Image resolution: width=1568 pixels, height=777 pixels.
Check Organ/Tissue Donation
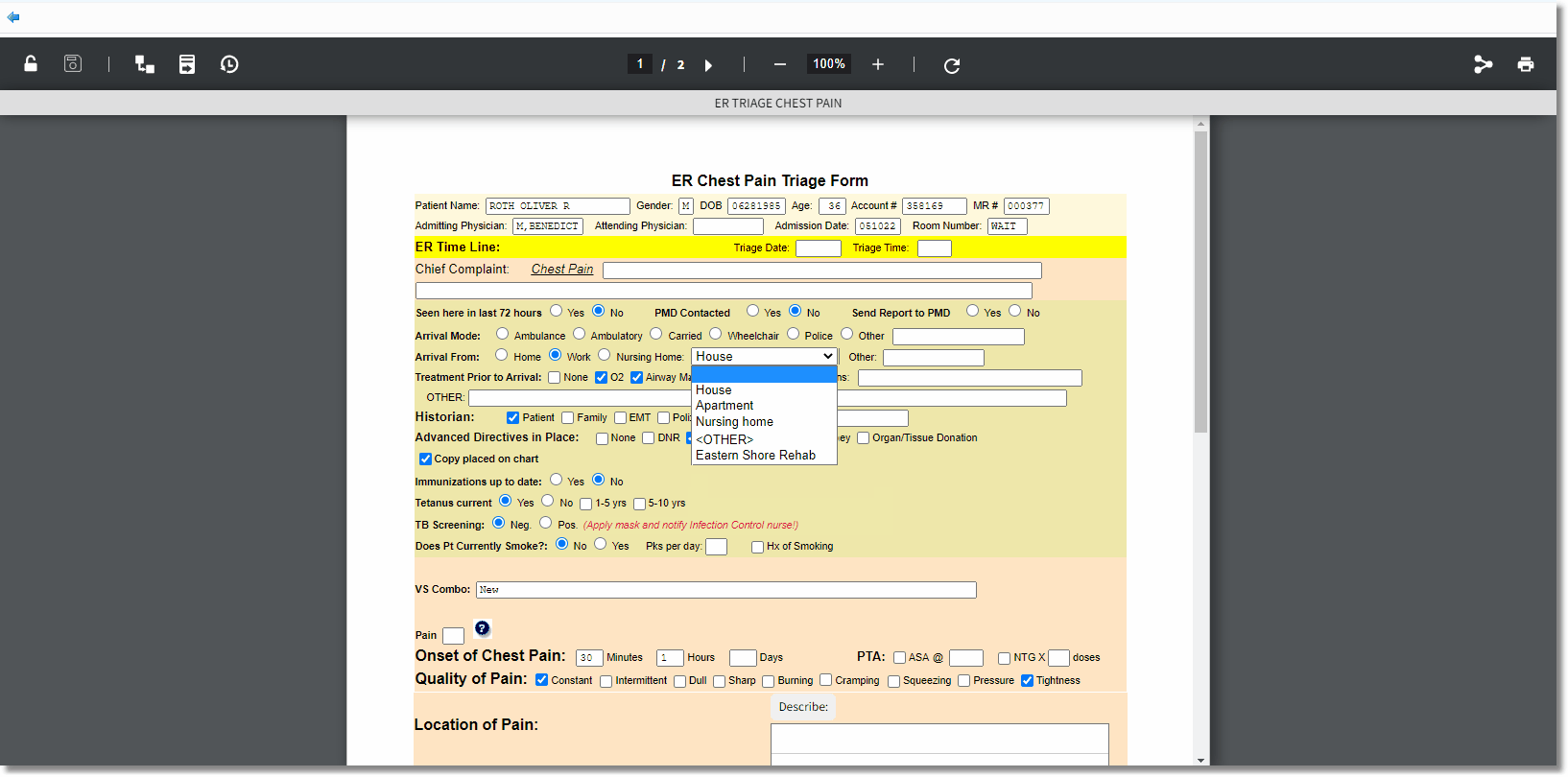click(864, 438)
